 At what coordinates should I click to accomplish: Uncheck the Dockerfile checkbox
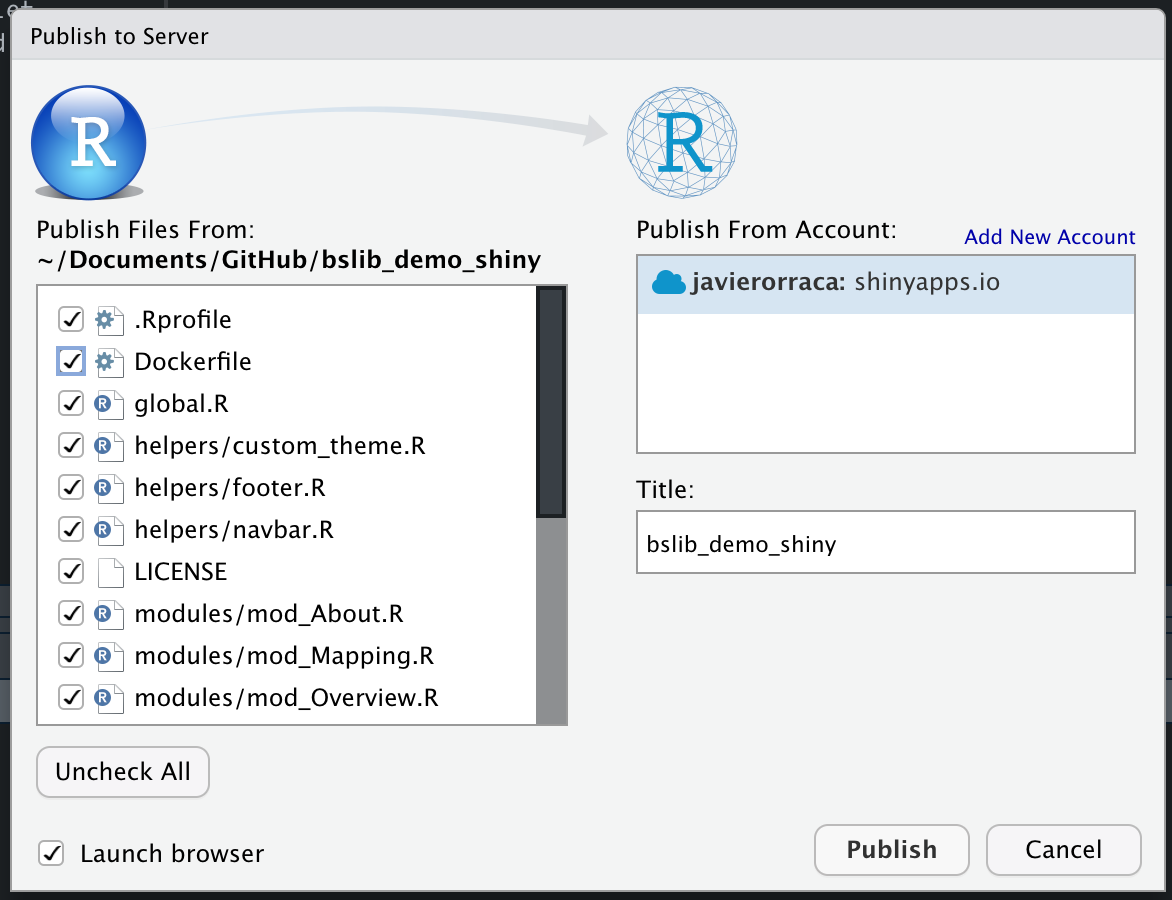click(x=71, y=362)
